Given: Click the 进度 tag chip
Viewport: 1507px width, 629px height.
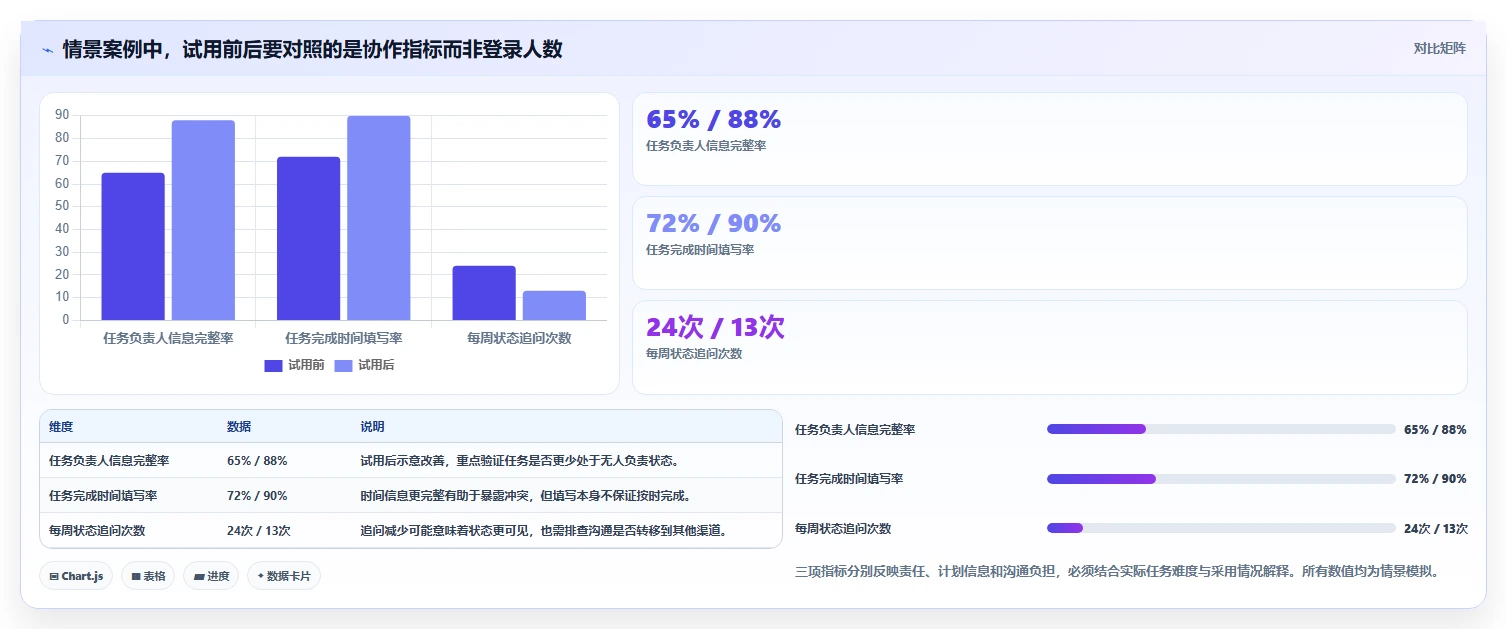Looking at the screenshot, I should 211,576.
